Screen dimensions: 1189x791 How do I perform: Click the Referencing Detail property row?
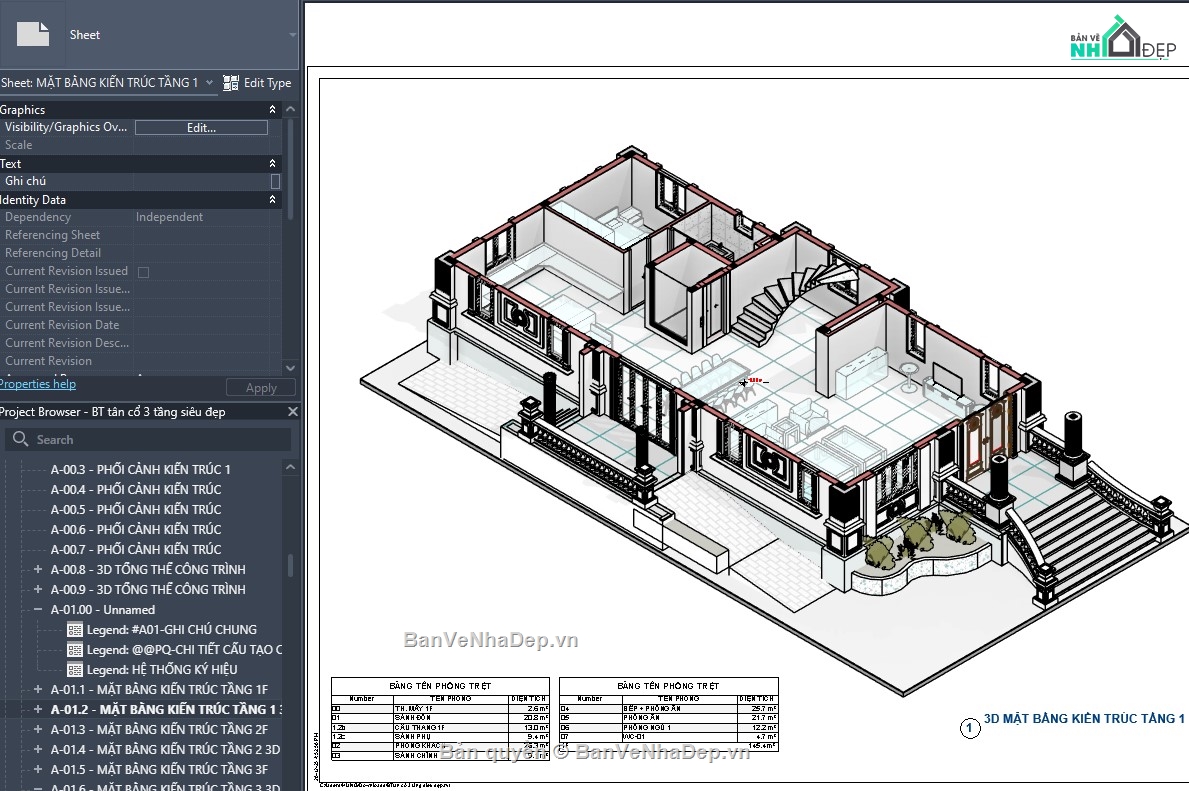click(x=141, y=253)
